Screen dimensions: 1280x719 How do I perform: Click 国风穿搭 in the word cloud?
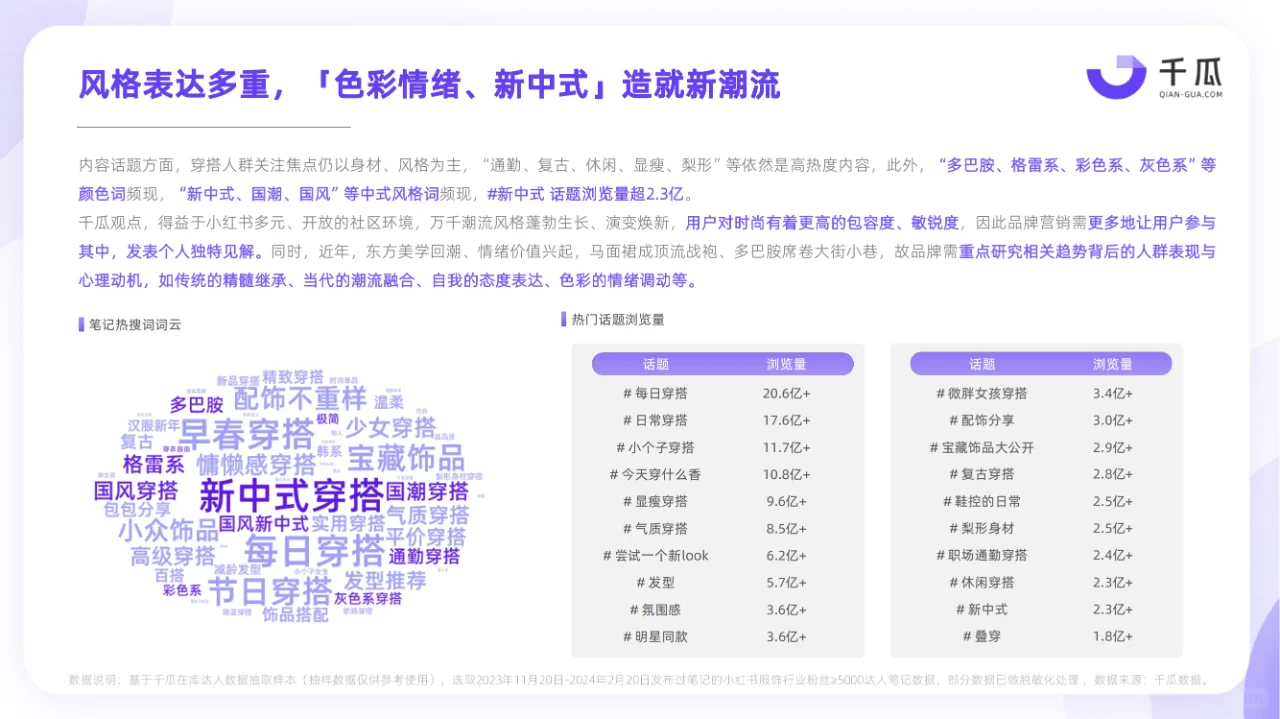[x=136, y=491]
